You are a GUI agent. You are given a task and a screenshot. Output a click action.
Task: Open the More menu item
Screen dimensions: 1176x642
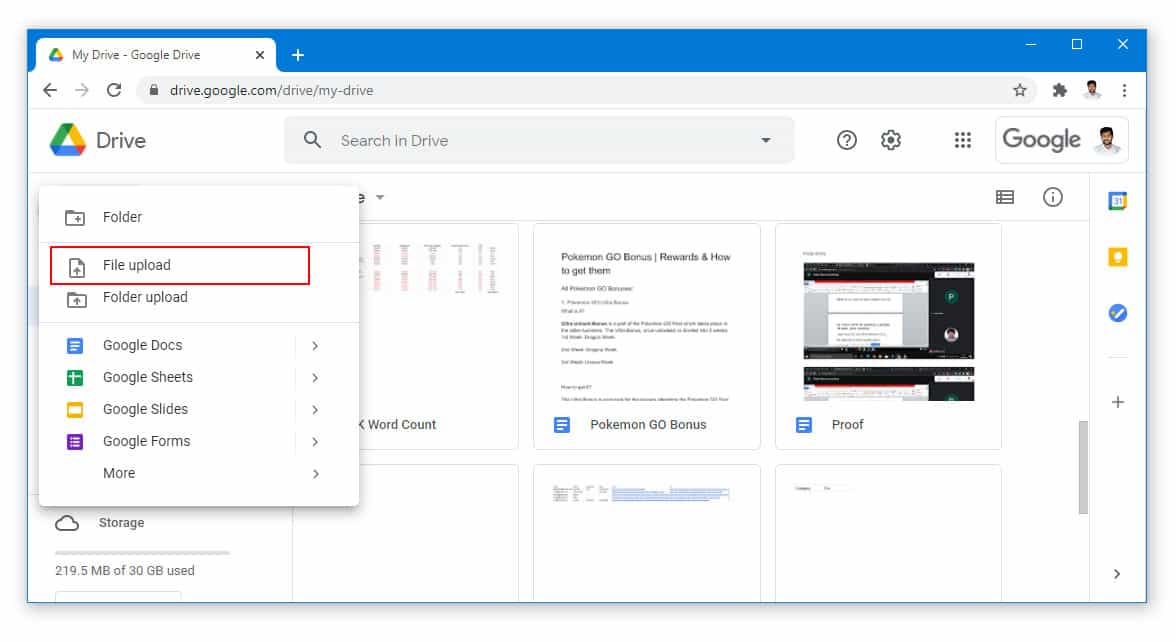coord(199,474)
